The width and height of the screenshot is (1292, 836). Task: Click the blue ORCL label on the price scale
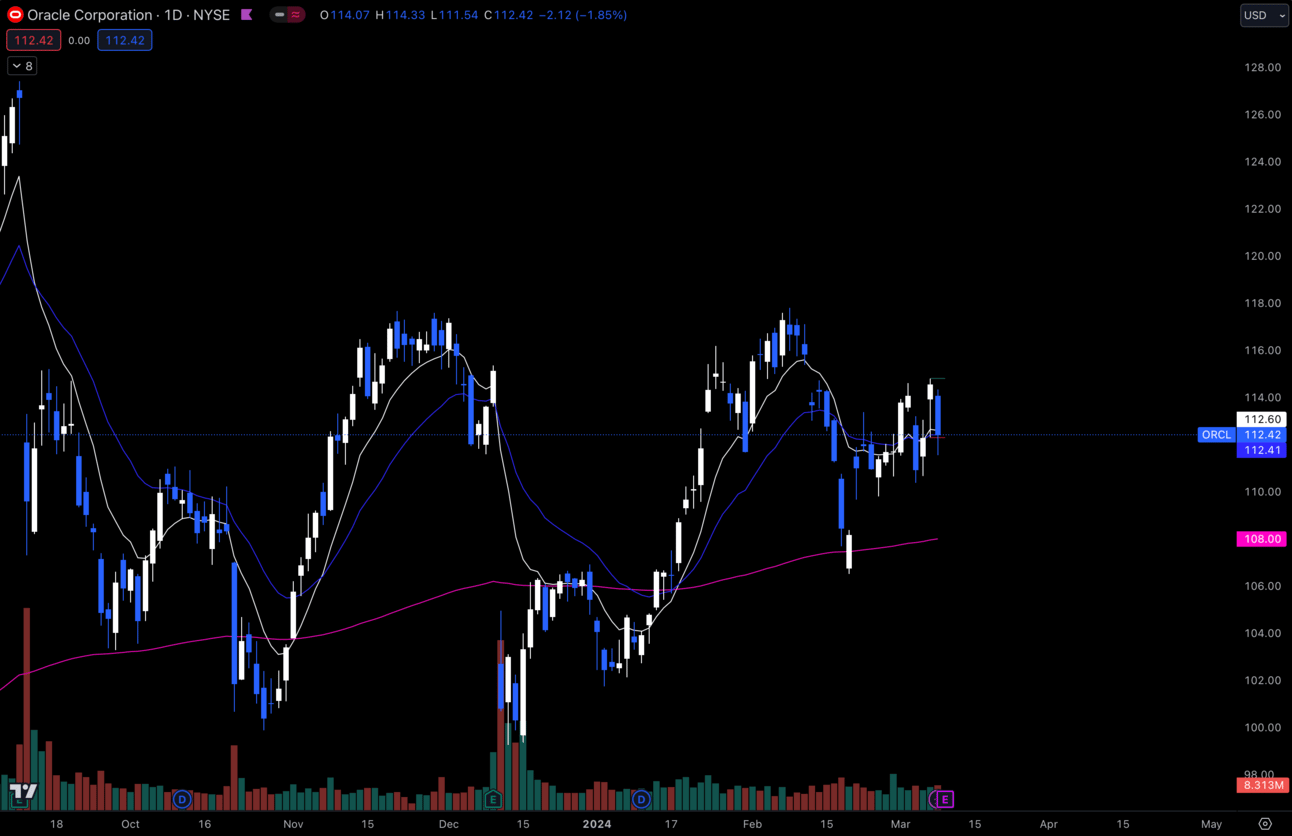pos(1216,435)
